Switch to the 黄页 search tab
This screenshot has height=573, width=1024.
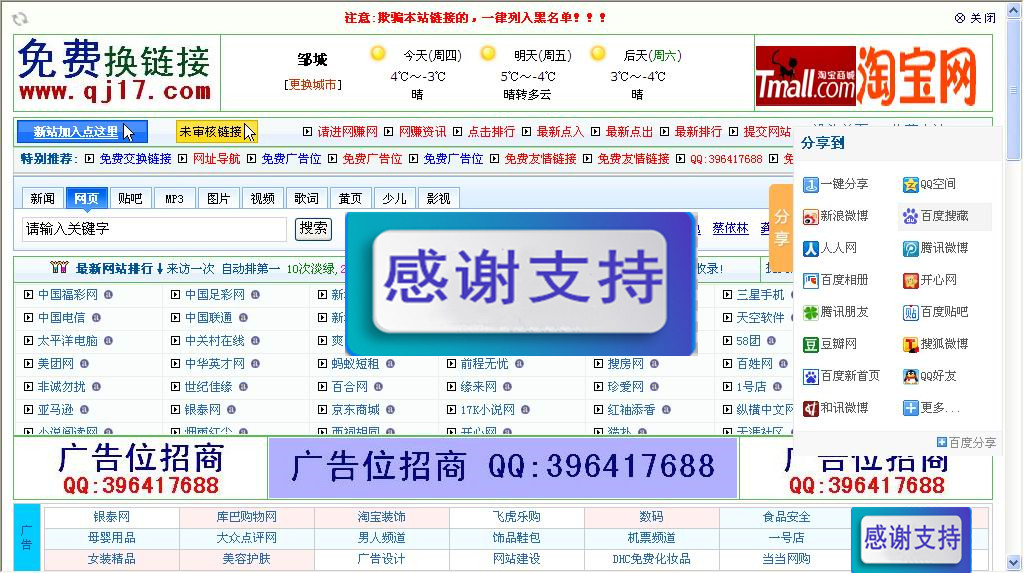(350, 199)
